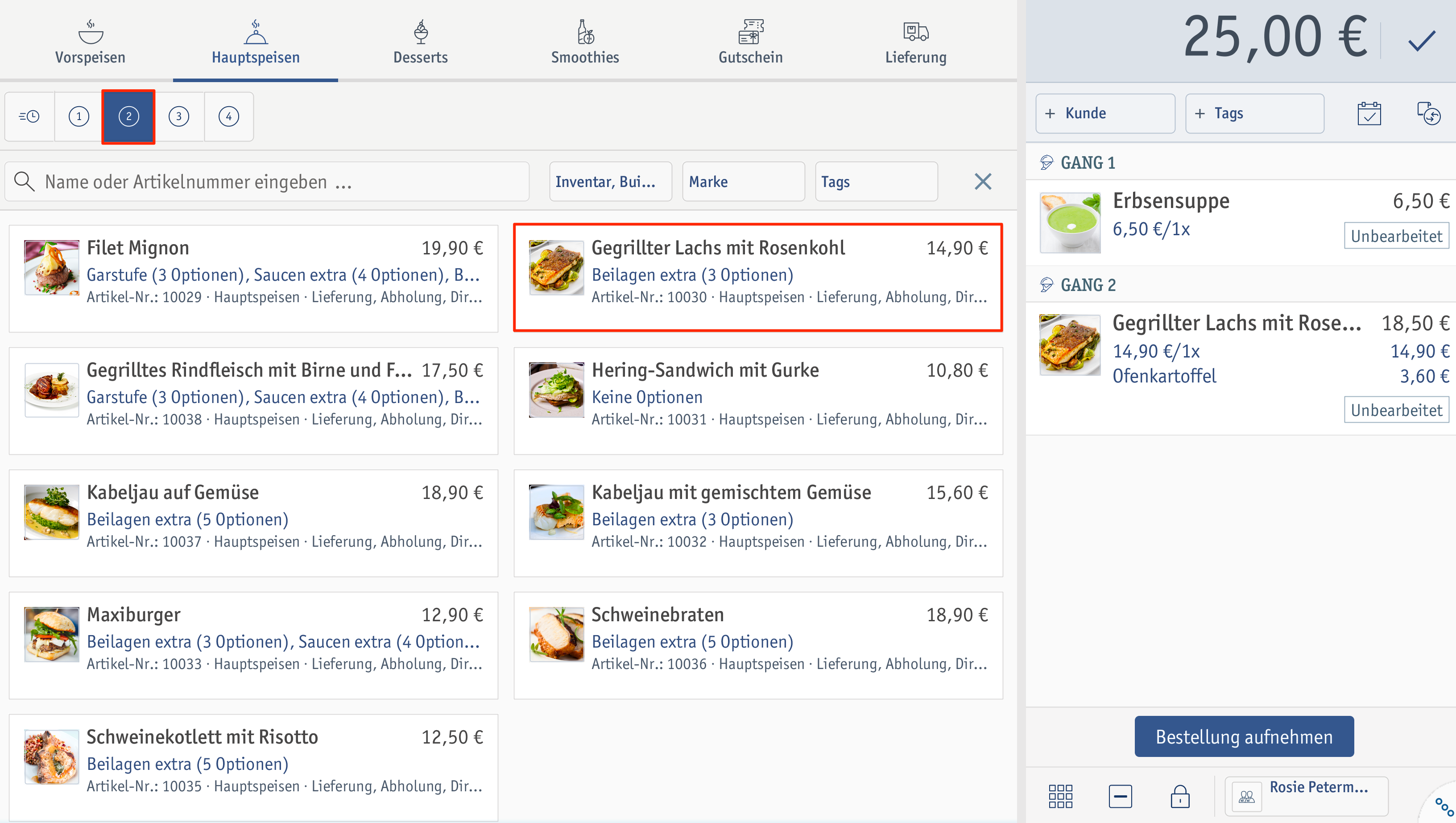Viewport: 1456px width, 823px height.
Task: Expand Tags filter dropdown
Action: click(872, 182)
